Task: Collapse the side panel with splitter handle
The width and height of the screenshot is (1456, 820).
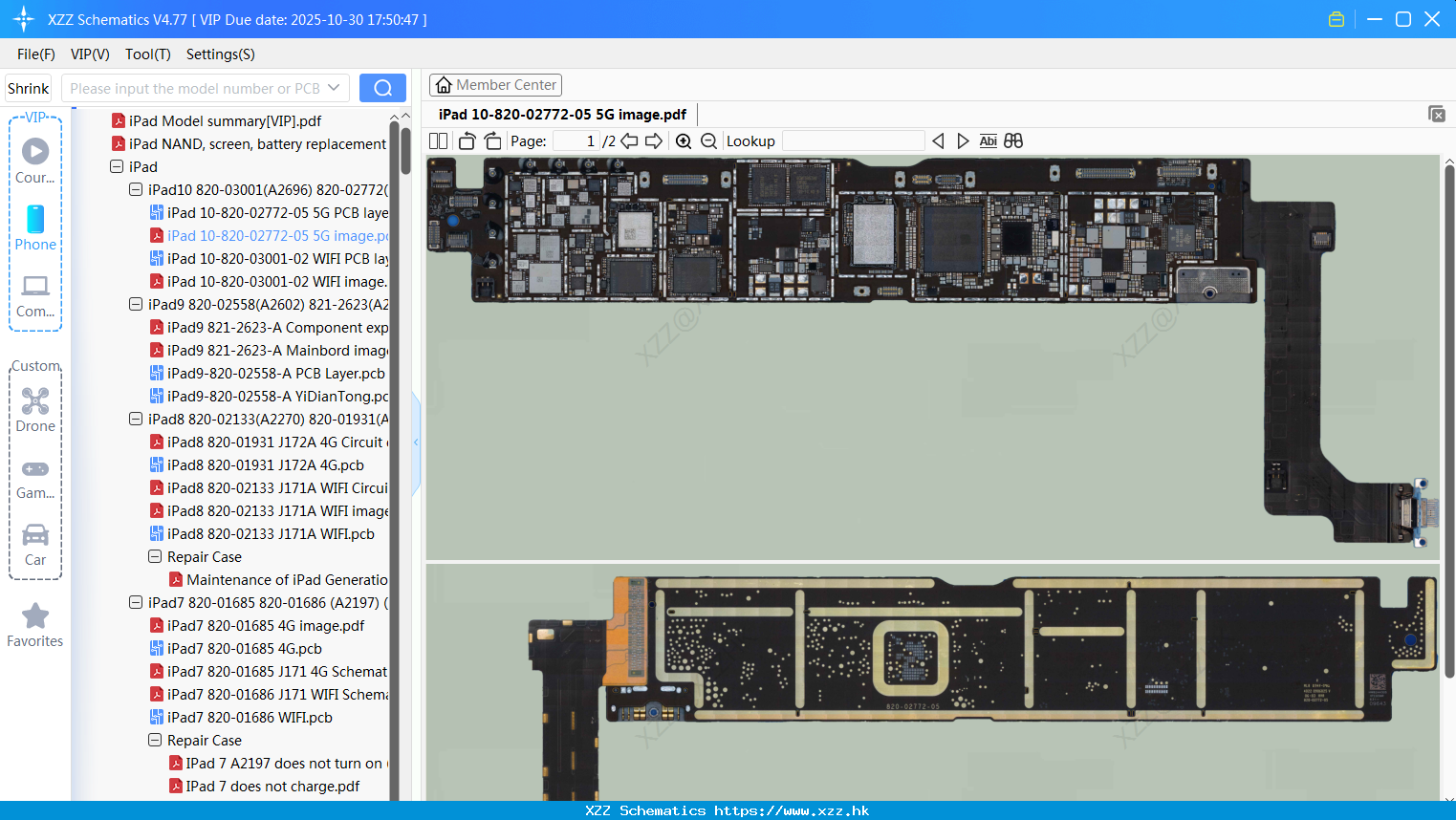Action: click(416, 442)
